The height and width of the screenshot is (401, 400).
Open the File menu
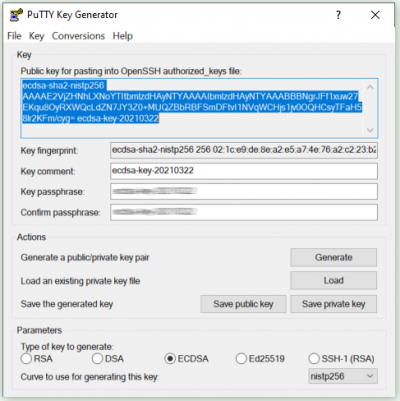tap(14, 36)
